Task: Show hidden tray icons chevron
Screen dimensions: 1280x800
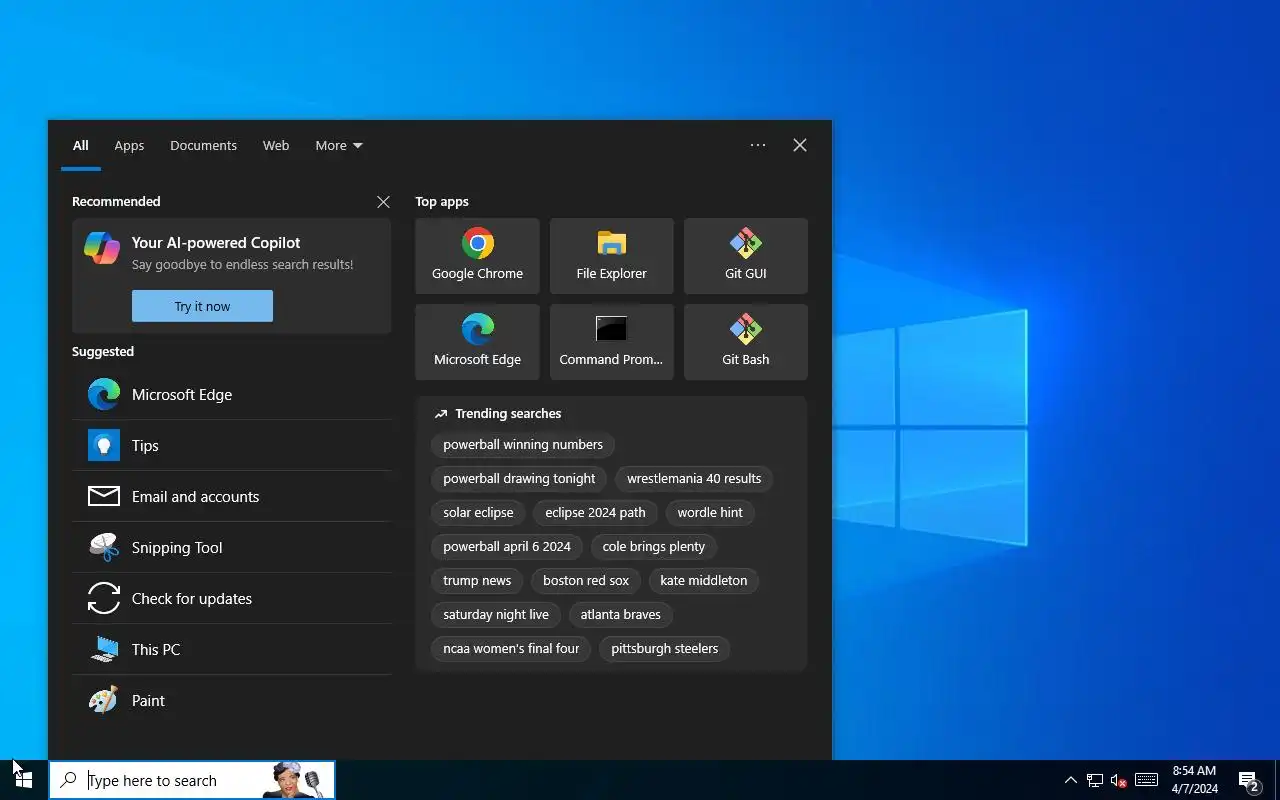Action: 1071,780
